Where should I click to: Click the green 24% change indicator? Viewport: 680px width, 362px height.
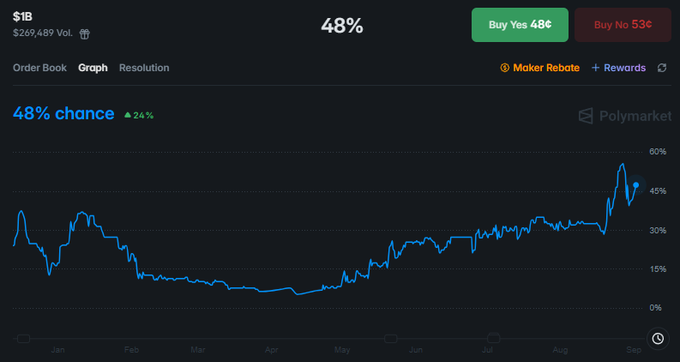139,115
